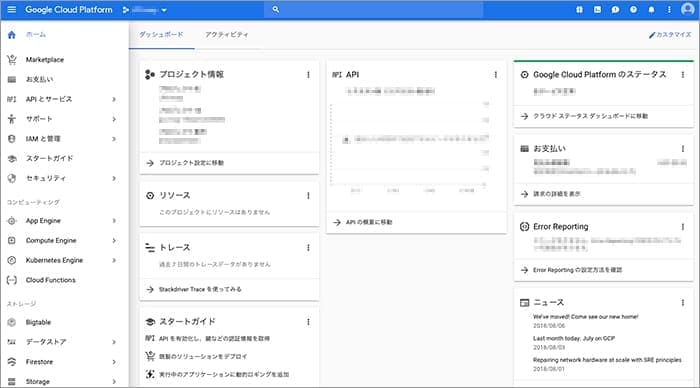Expand App Engine submenu chevron

(114, 221)
